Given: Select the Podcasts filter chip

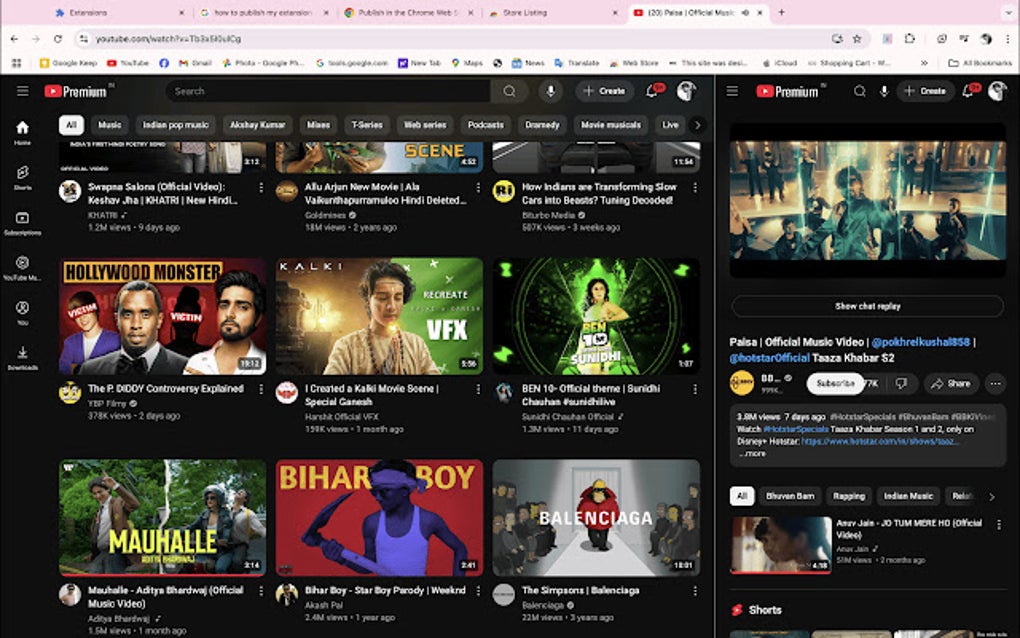Looking at the screenshot, I should click(485, 125).
